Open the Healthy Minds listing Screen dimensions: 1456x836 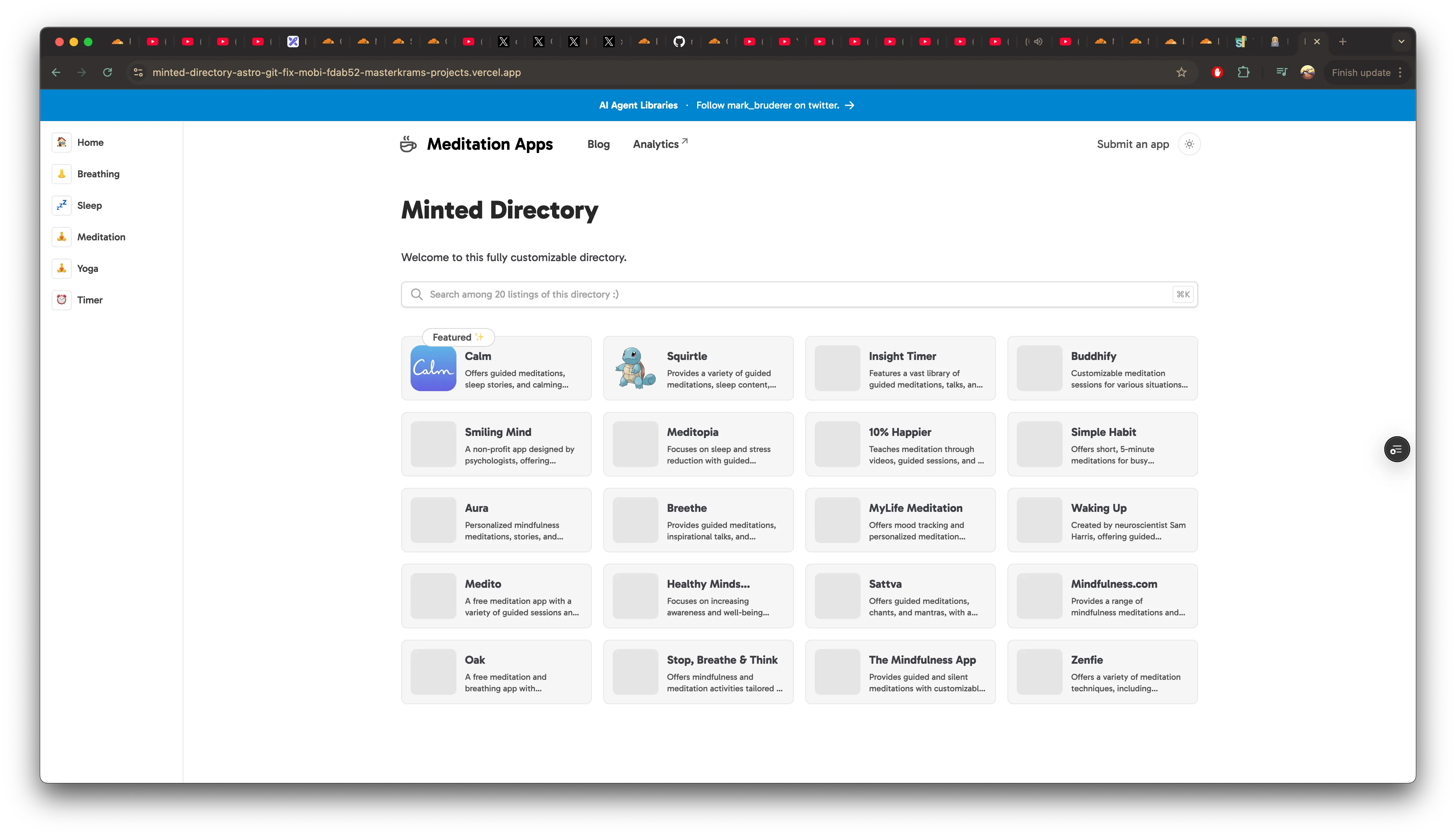coord(698,596)
